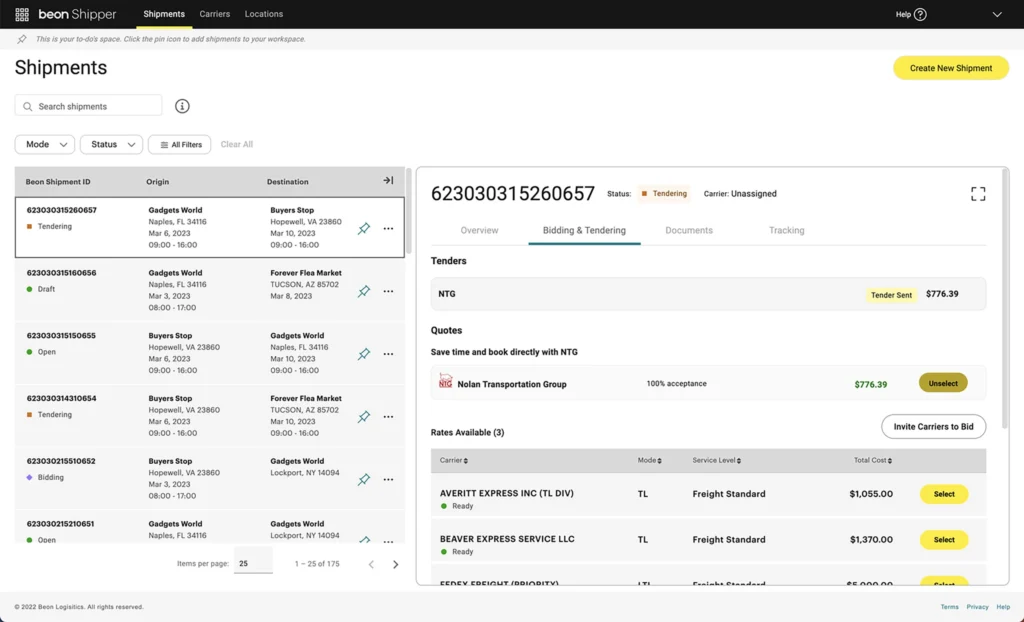
Task: Unselect the Nolan Transportation Group quote
Action: [943, 384]
